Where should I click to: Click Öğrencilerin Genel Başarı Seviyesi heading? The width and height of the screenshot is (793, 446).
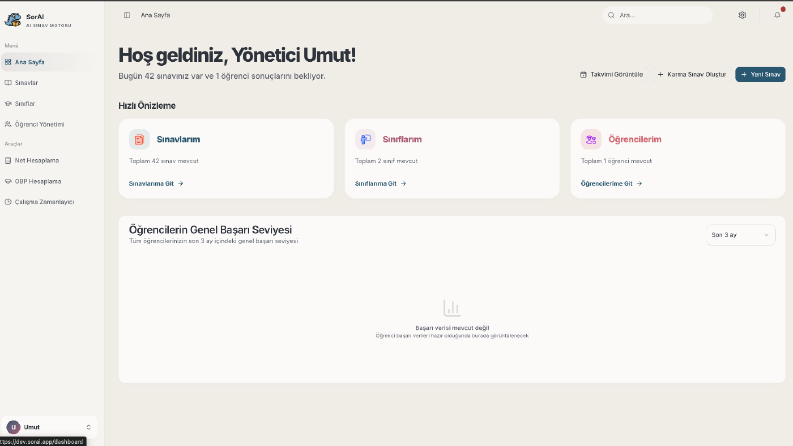coord(210,230)
